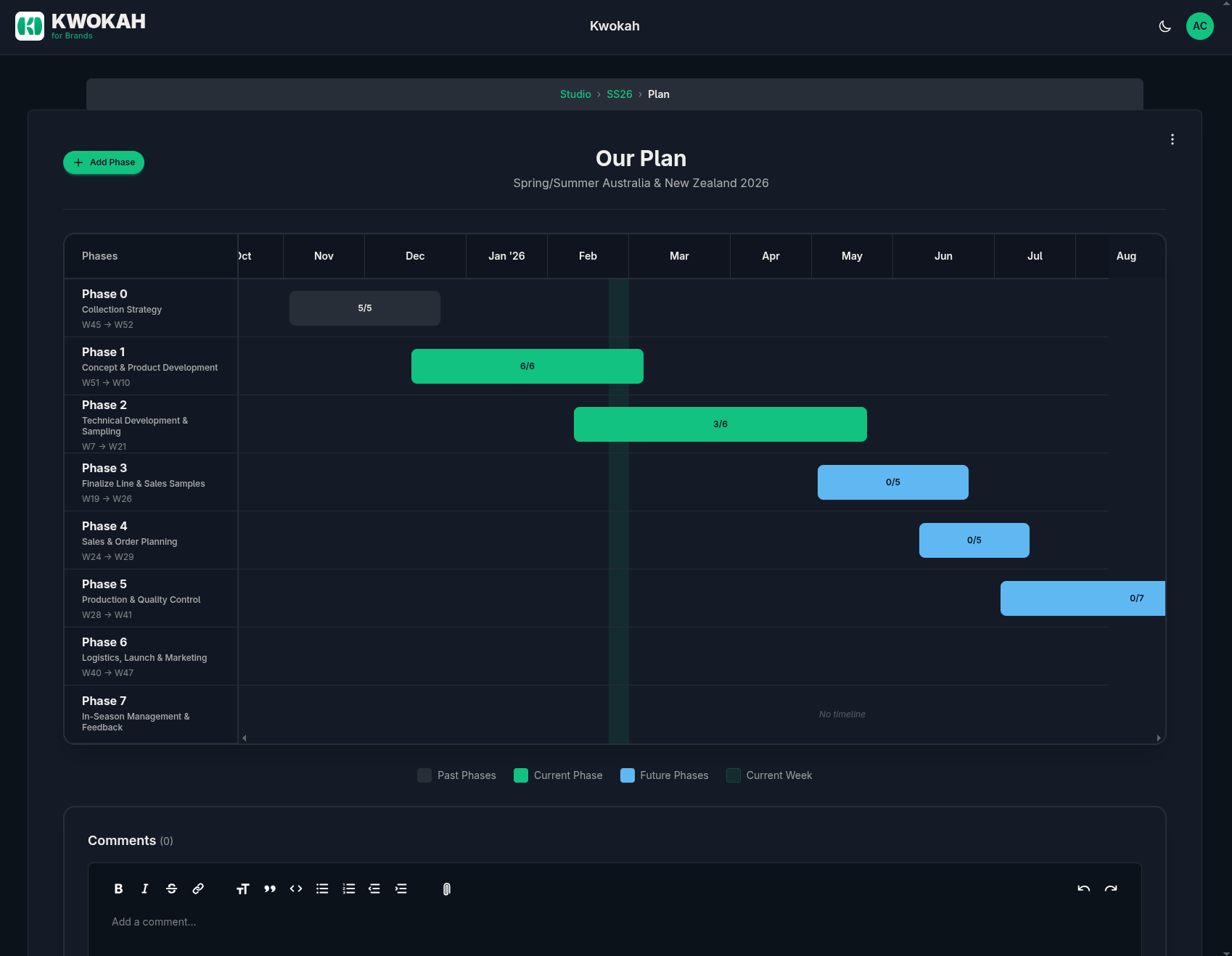Increase indent in comment editor
This screenshot has height=956, width=1232.
coord(401,889)
